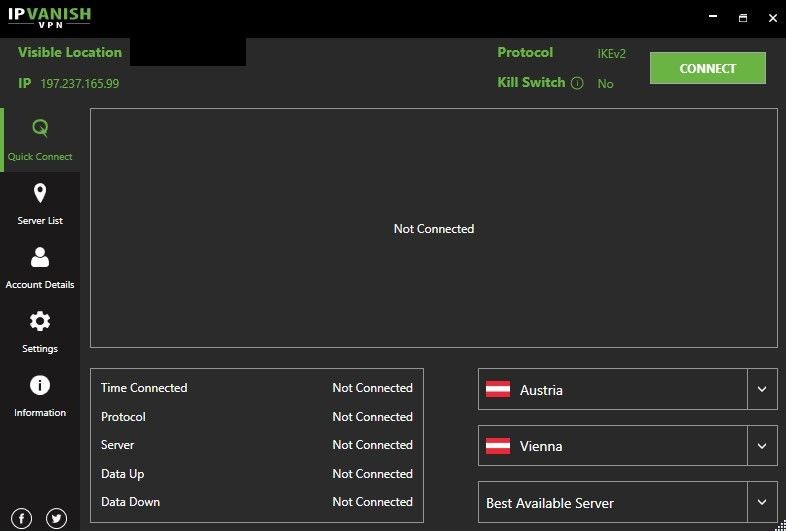786x531 pixels.
Task: Click the Server row label in stats
Action: tap(117, 445)
